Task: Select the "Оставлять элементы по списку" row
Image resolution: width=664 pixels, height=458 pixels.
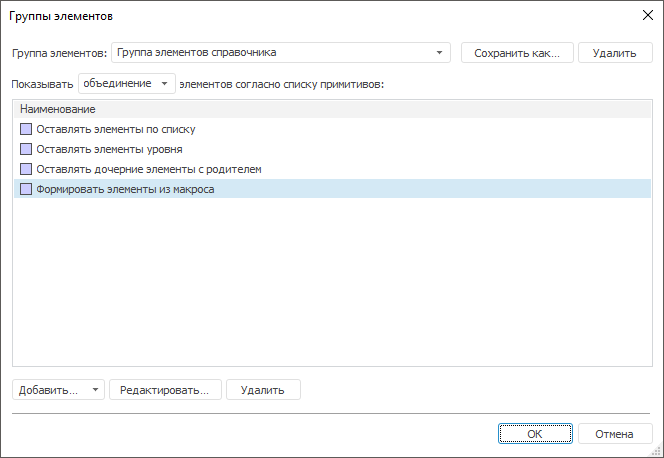Action: [x=115, y=129]
